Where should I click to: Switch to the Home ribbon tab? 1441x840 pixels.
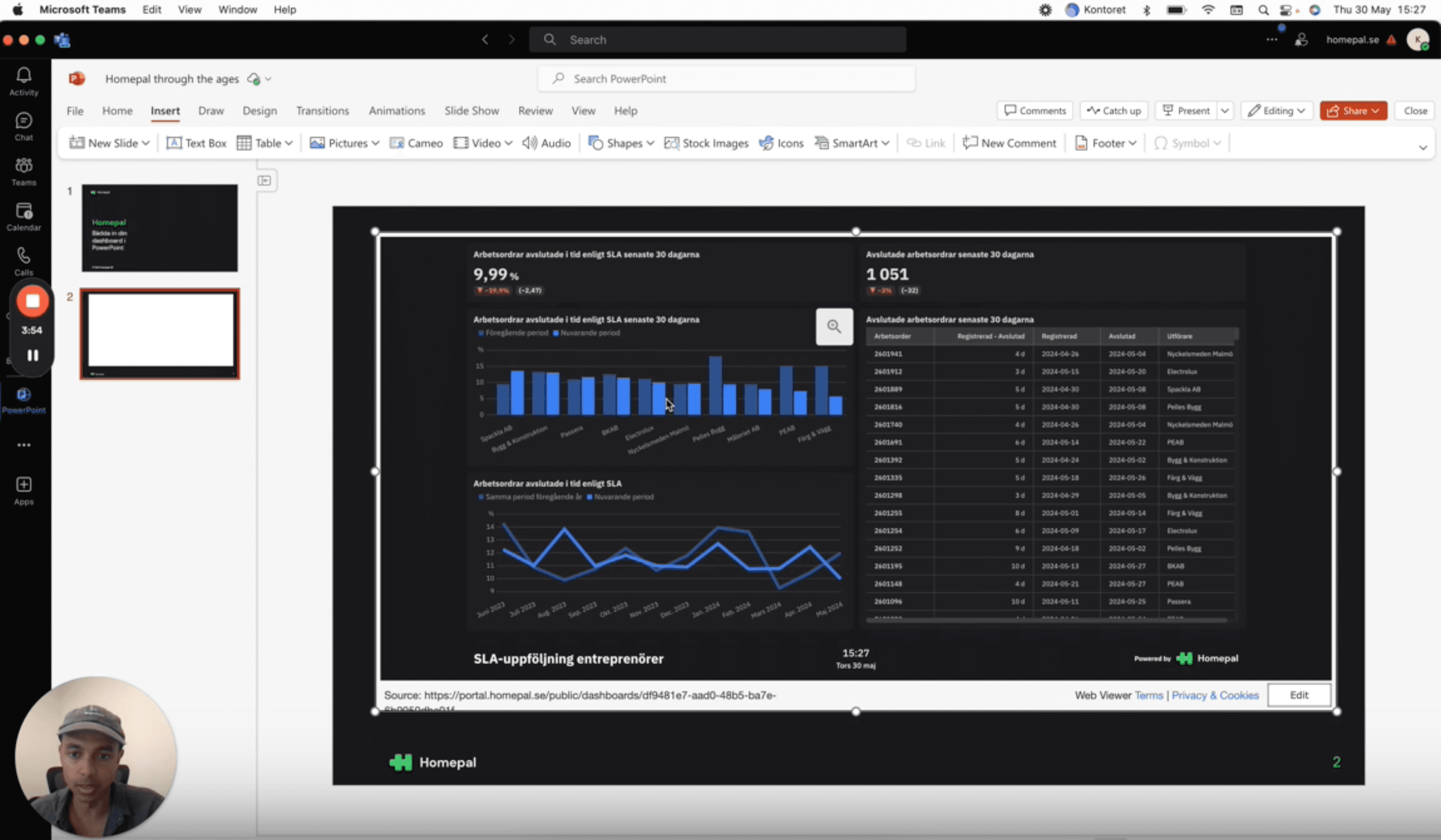click(x=117, y=111)
